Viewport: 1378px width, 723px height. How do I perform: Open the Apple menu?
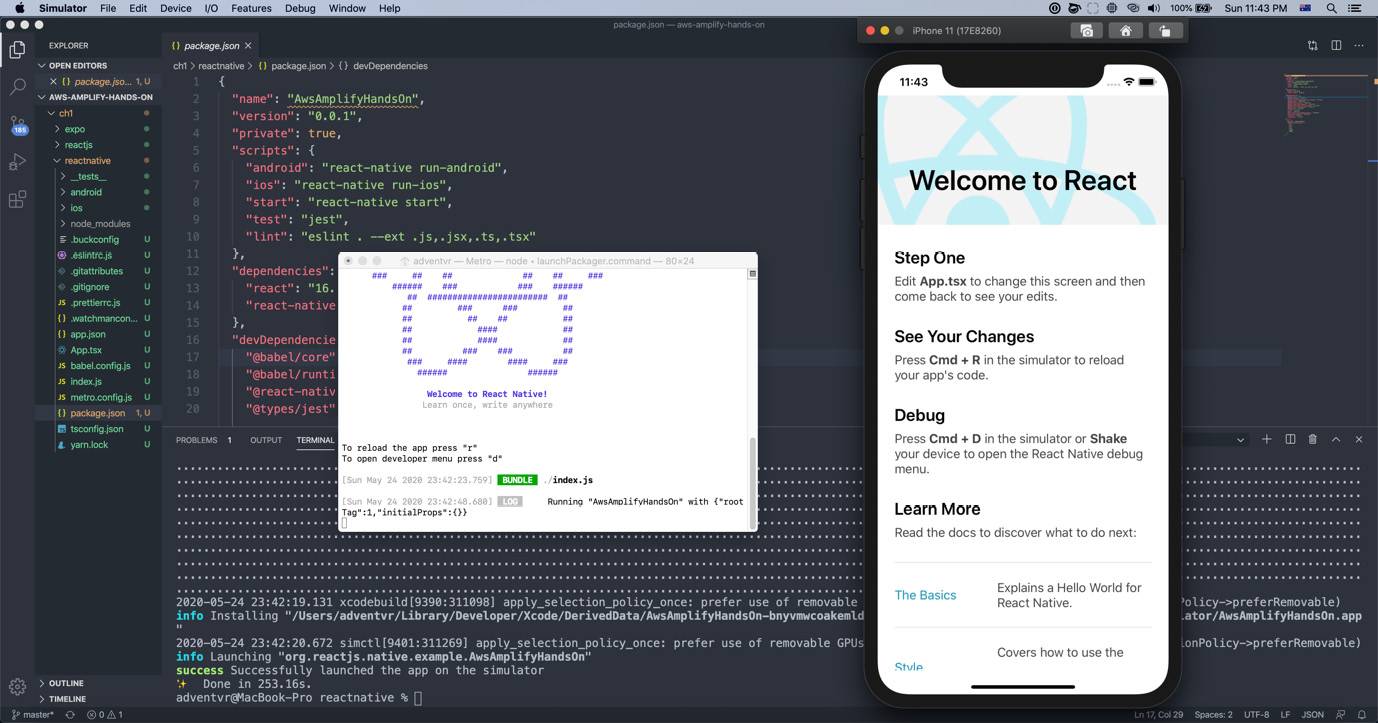[19, 8]
